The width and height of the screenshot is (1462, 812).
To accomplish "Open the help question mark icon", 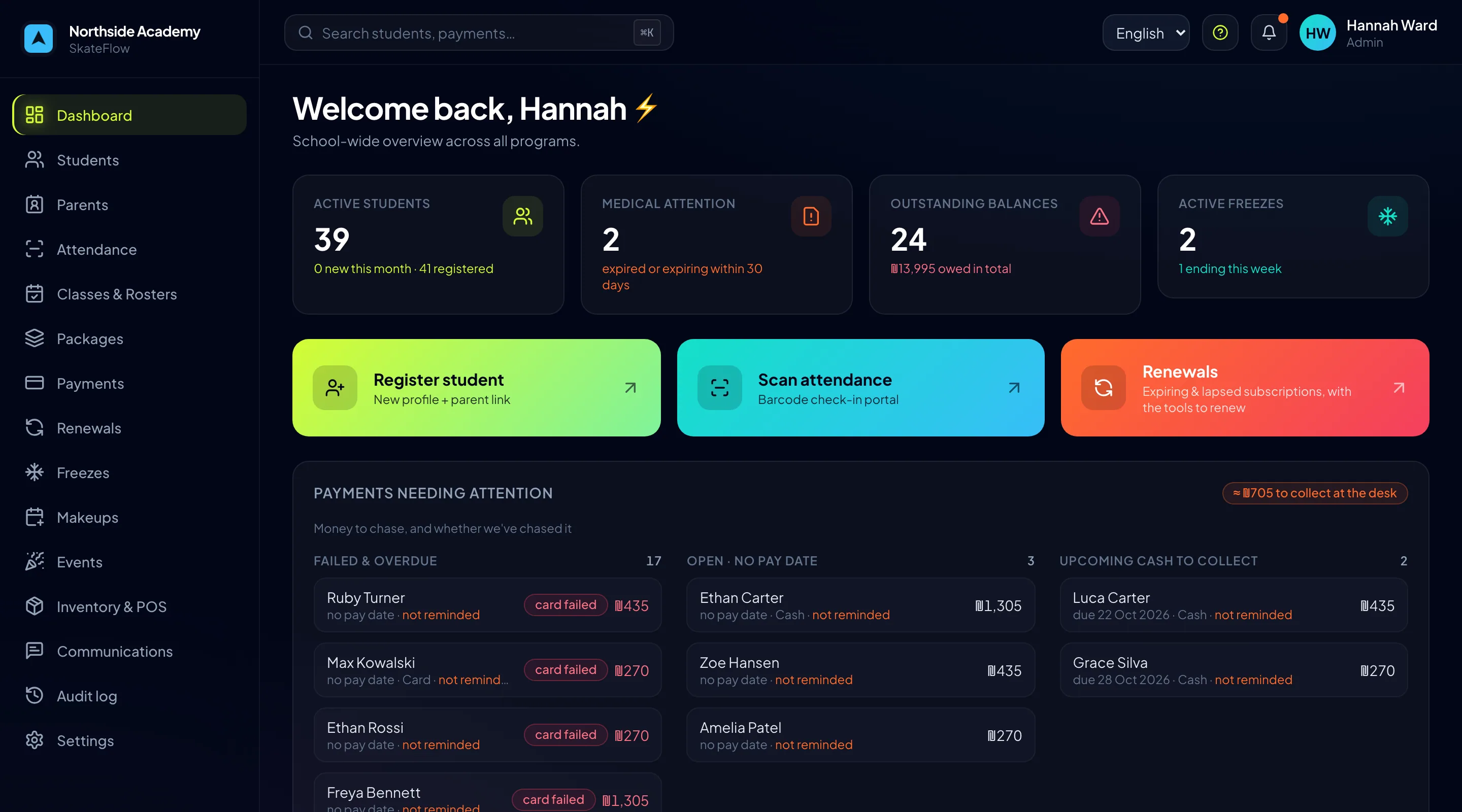I will (x=1220, y=33).
